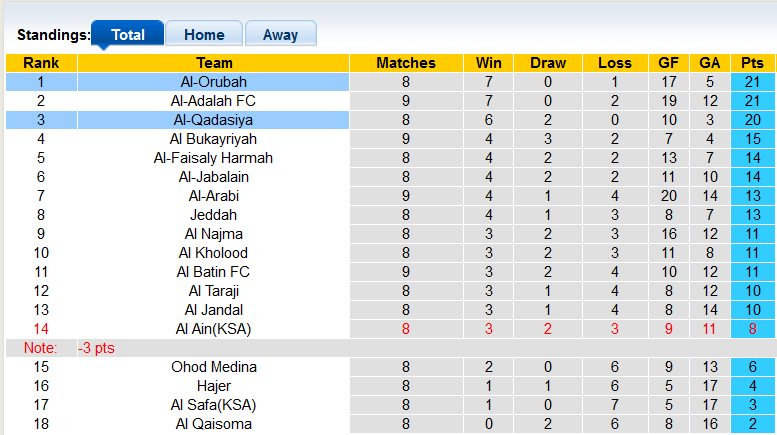Select the Away standings tab
Viewport: 777px width, 435px height.
click(x=280, y=34)
